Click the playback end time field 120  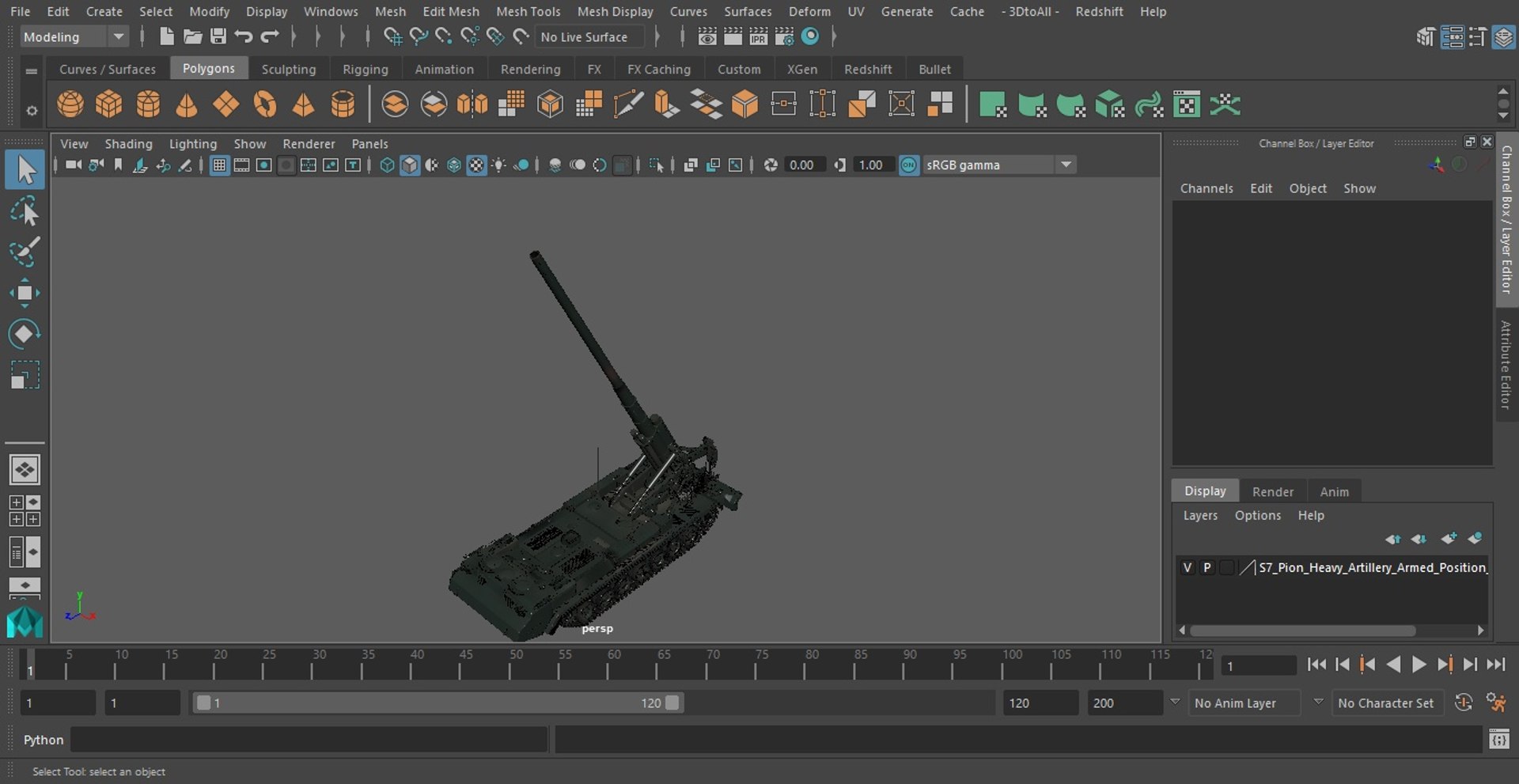click(1040, 703)
